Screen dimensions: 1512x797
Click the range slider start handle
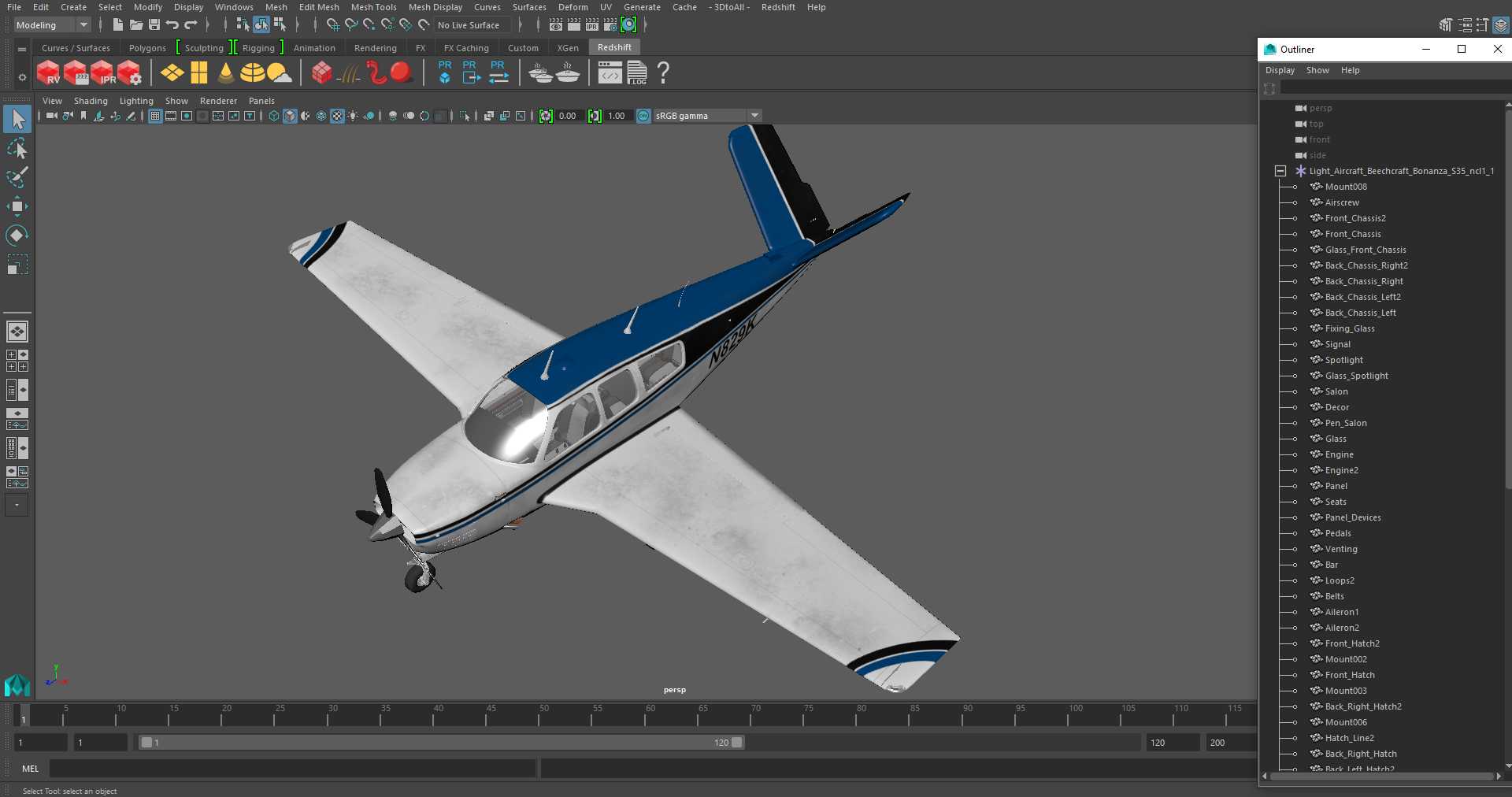(146, 743)
